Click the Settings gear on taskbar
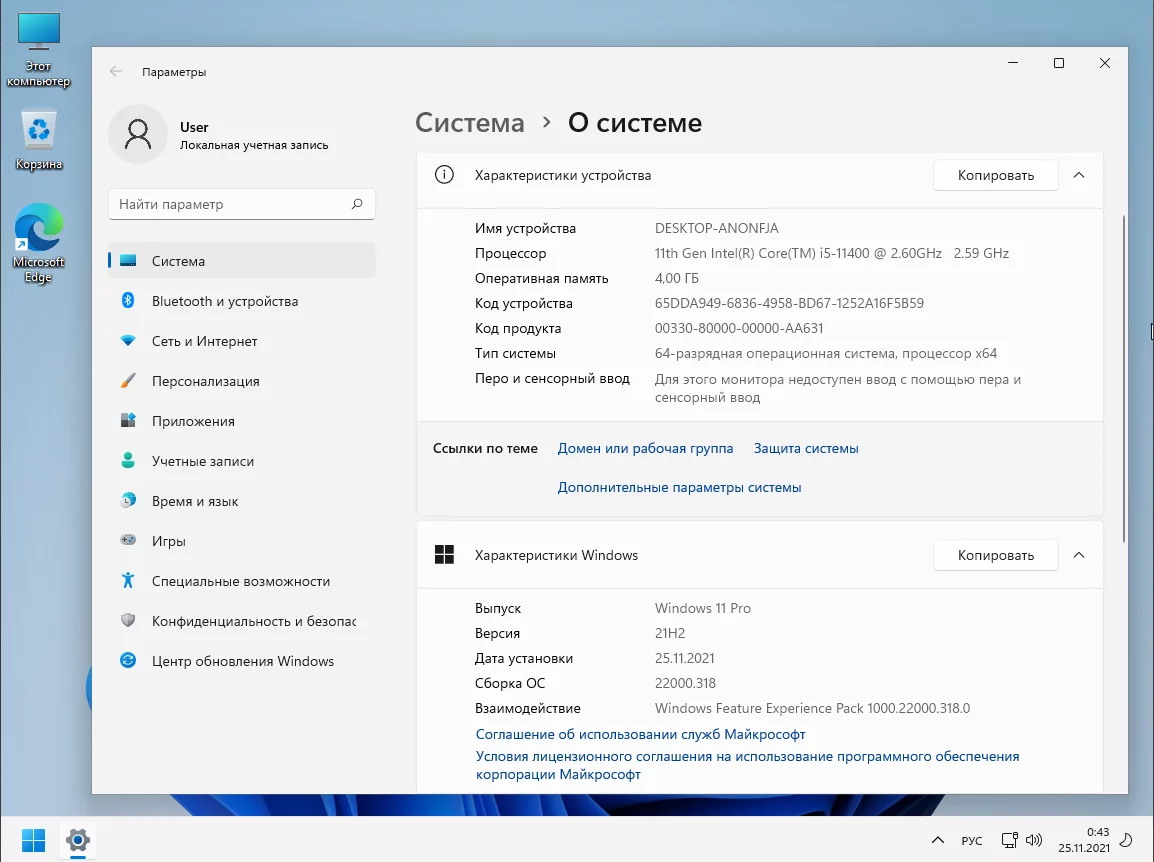 coord(77,840)
